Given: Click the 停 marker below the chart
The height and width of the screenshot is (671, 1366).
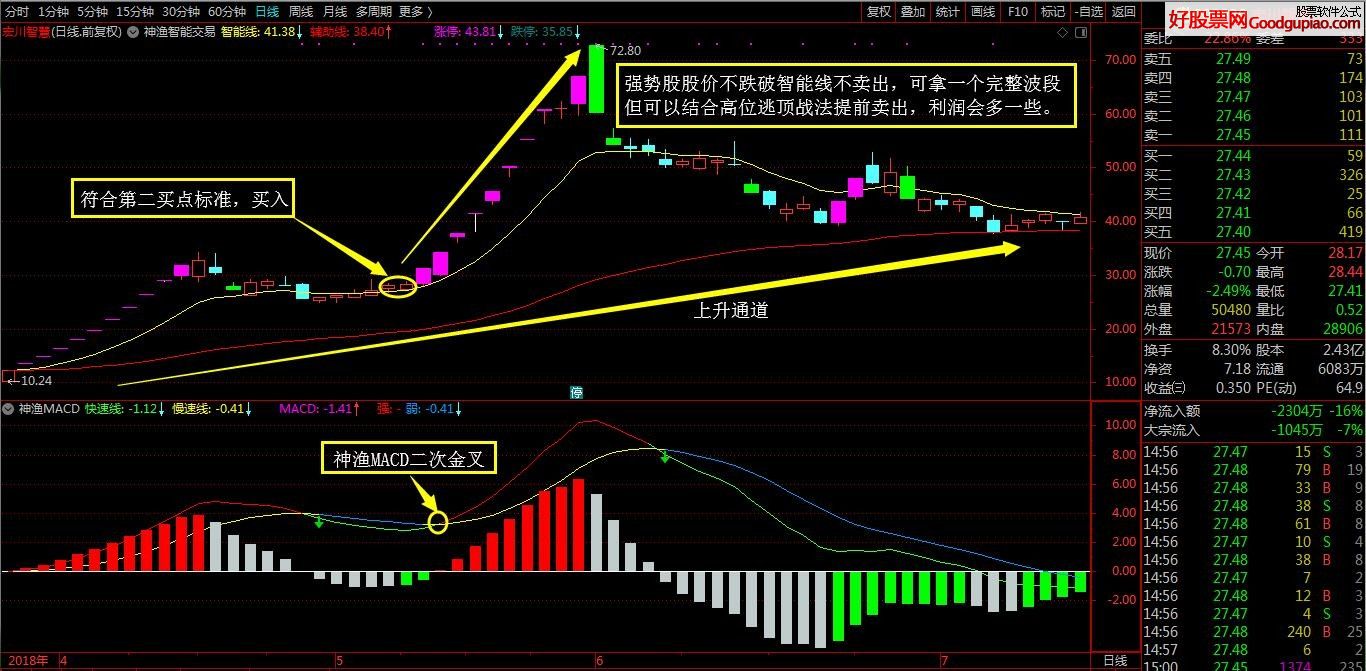Looking at the screenshot, I should coord(577,392).
